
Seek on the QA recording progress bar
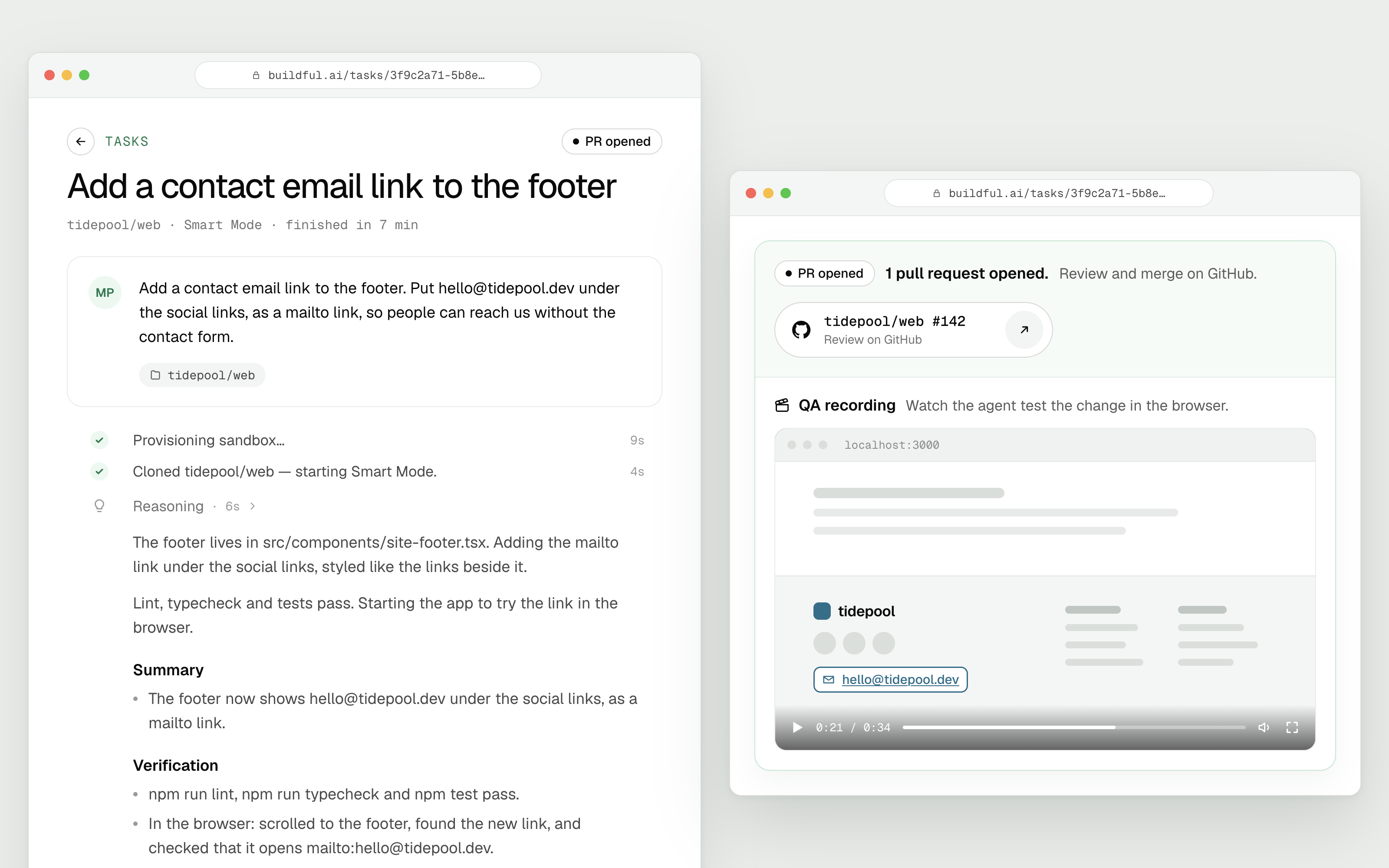[1074, 727]
